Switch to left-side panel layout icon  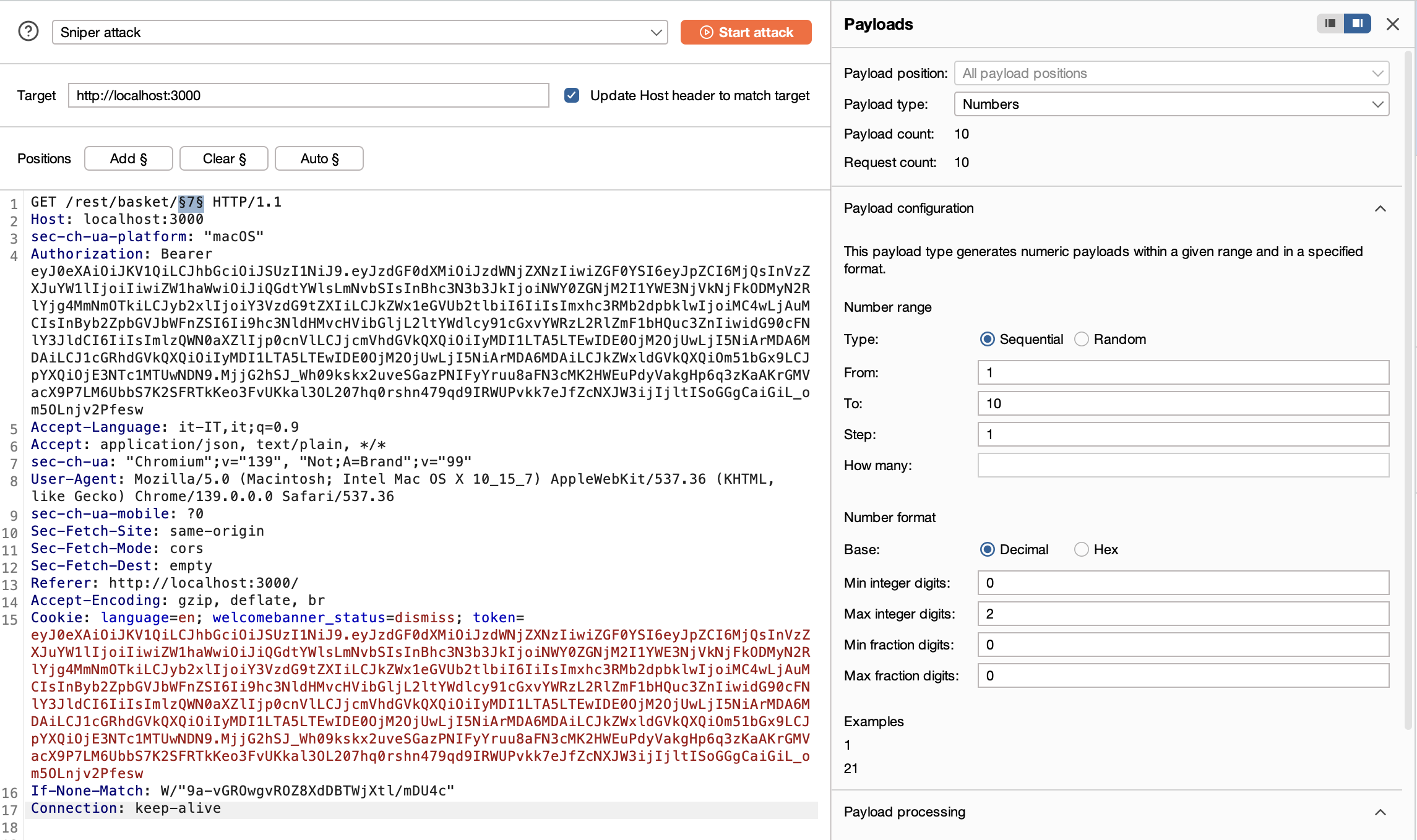[x=1330, y=24]
